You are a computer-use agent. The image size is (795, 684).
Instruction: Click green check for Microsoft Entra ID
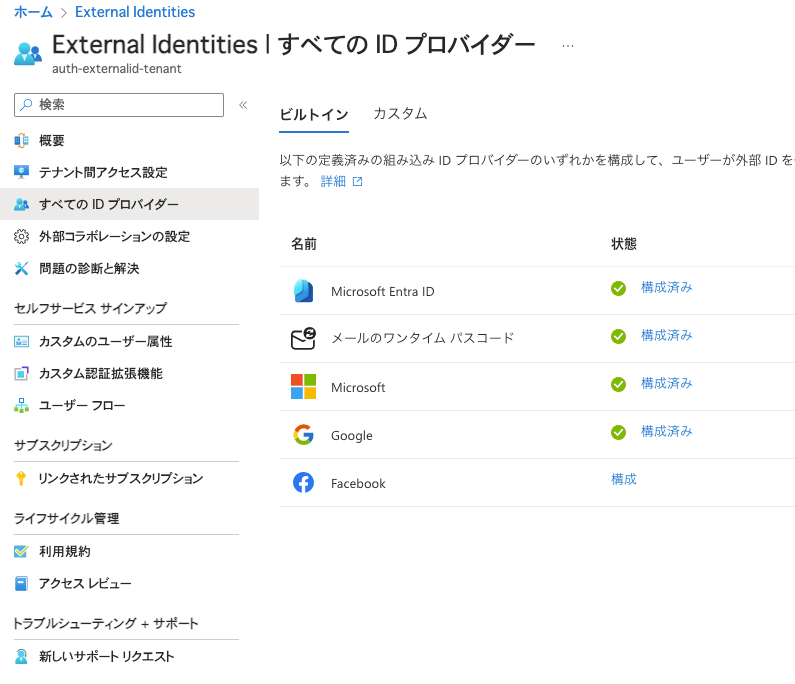click(618, 289)
